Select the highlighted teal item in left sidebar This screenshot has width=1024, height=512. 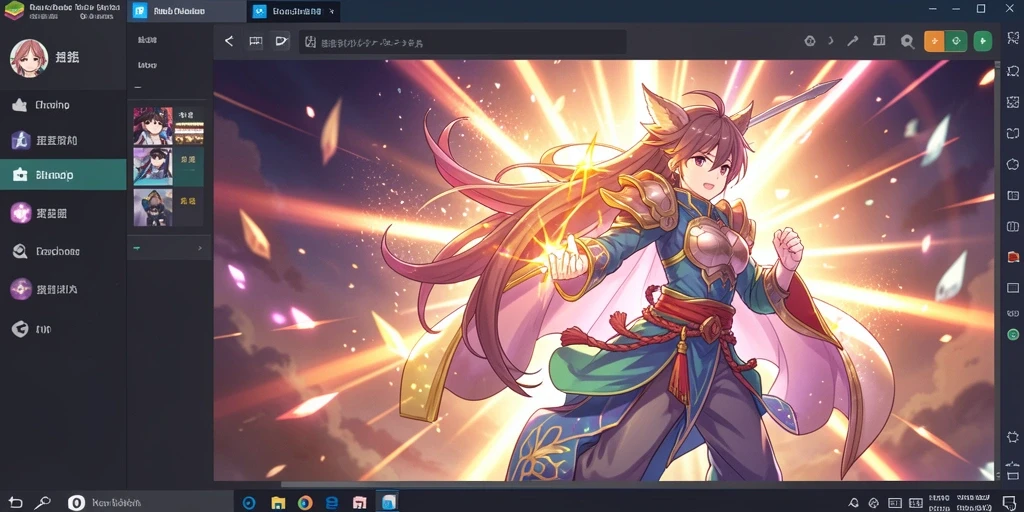63,174
